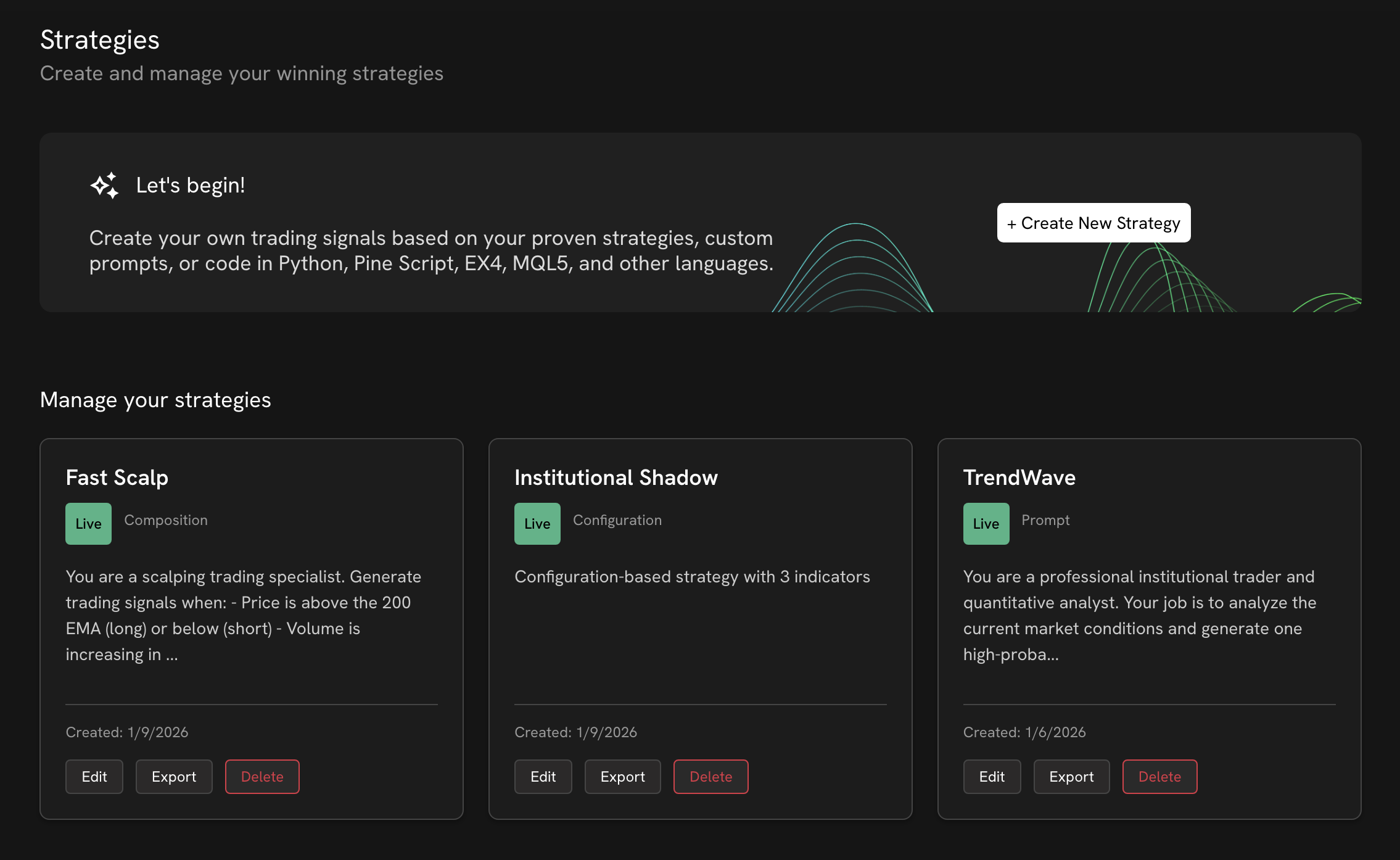Open the Institutional Shadow card title
This screenshot has height=860, width=1400.
[x=616, y=478]
